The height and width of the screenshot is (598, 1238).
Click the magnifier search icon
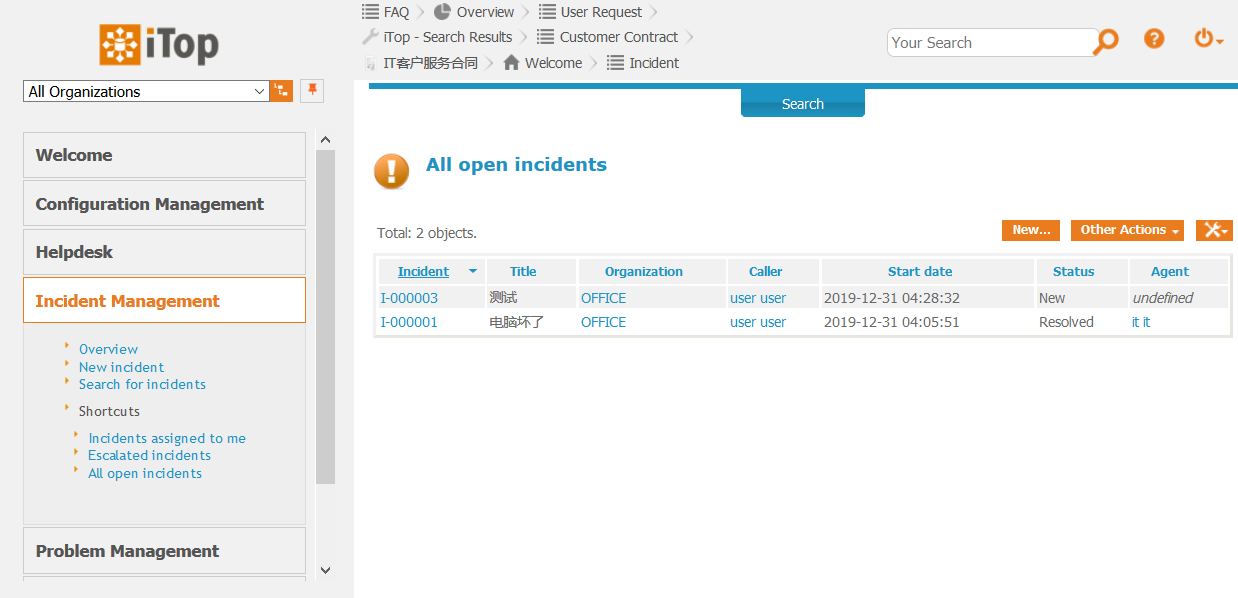pos(1105,42)
